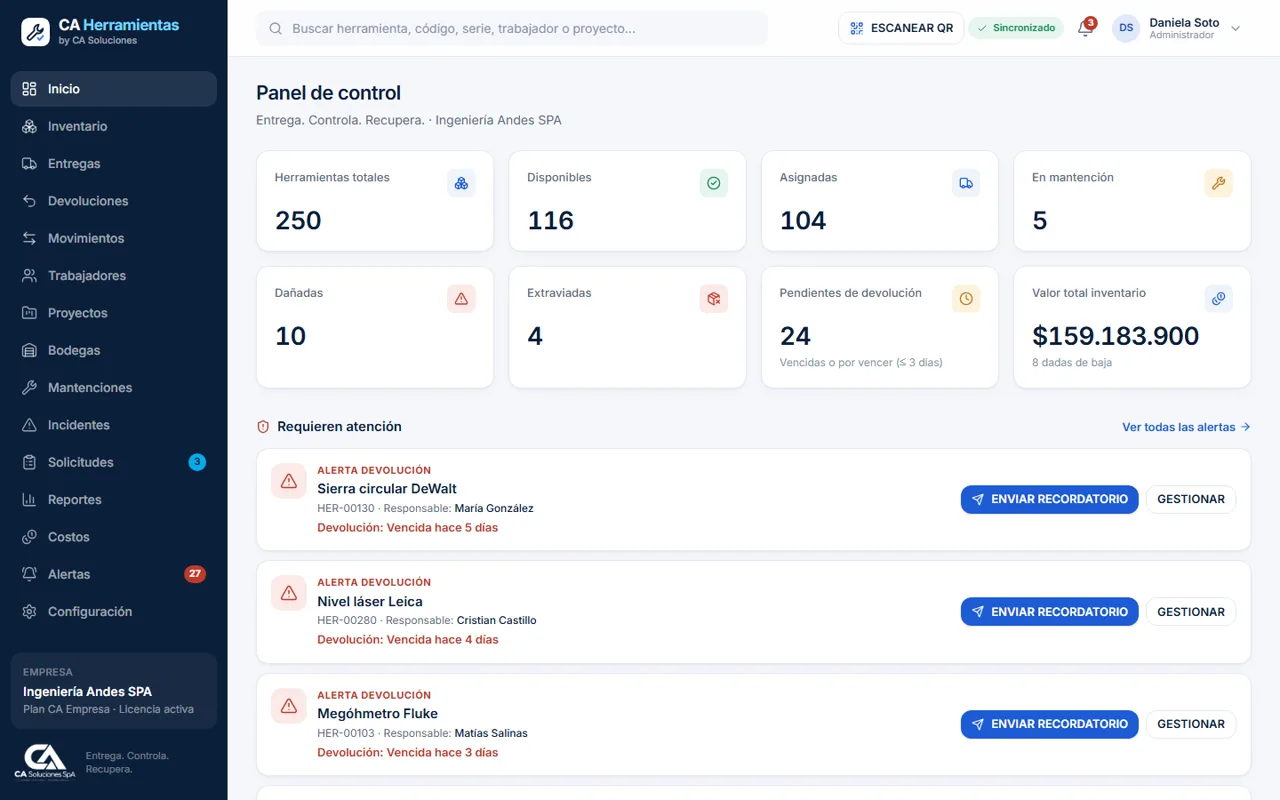The width and height of the screenshot is (1280, 800).
Task: Click the Sincronizado status badge
Action: 1016,28
